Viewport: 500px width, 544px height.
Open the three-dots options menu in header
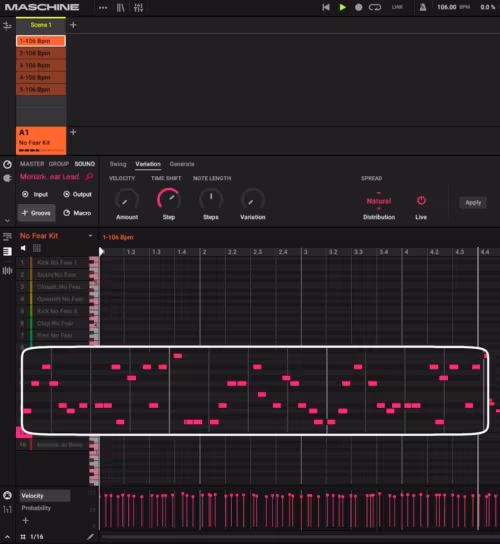(x=103, y=7)
